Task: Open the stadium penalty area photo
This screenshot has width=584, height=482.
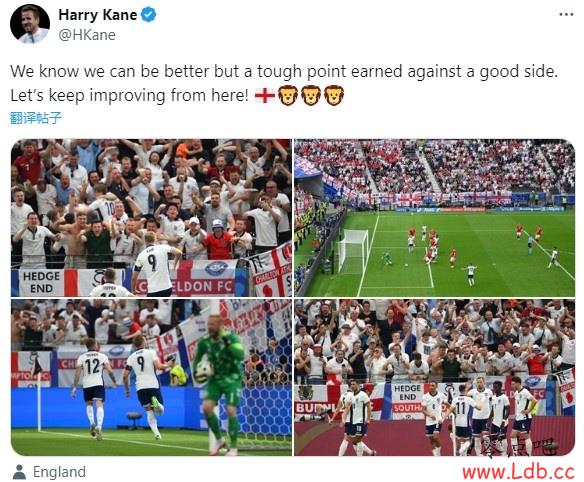Action: (435, 218)
